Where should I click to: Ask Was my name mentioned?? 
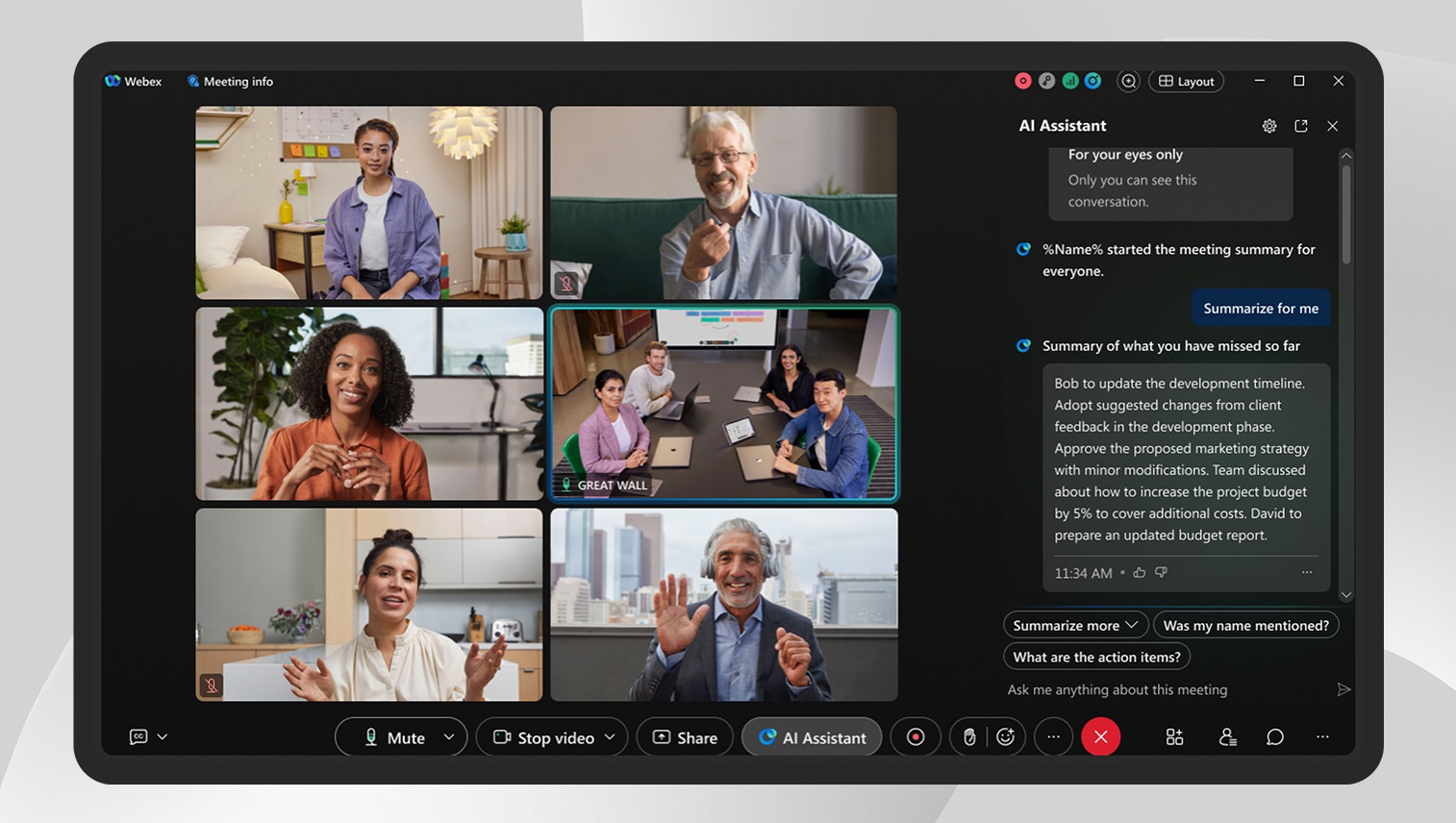1245,625
